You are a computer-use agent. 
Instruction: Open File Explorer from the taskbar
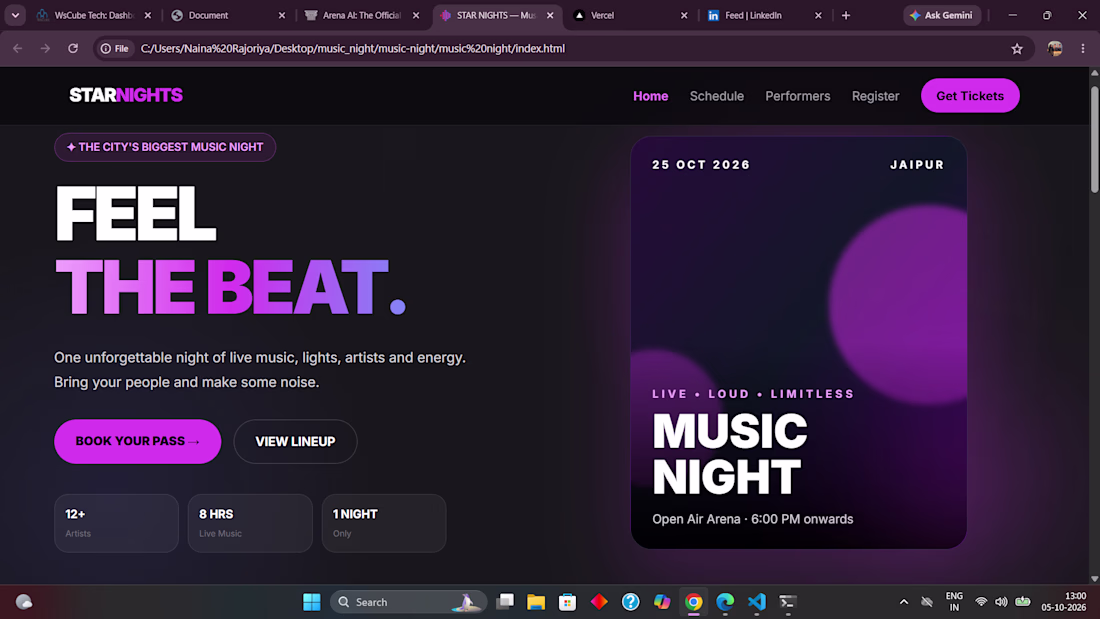(536, 601)
